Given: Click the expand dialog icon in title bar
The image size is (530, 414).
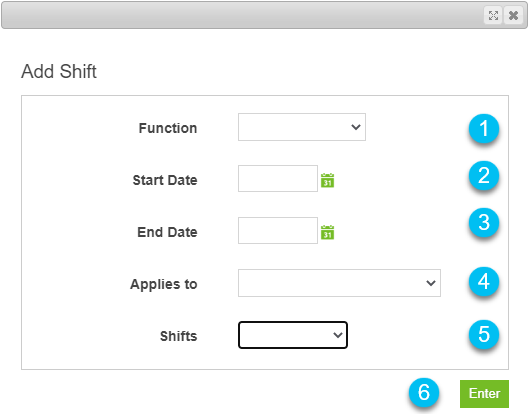Looking at the screenshot, I should pyautogui.click(x=493, y=15).
